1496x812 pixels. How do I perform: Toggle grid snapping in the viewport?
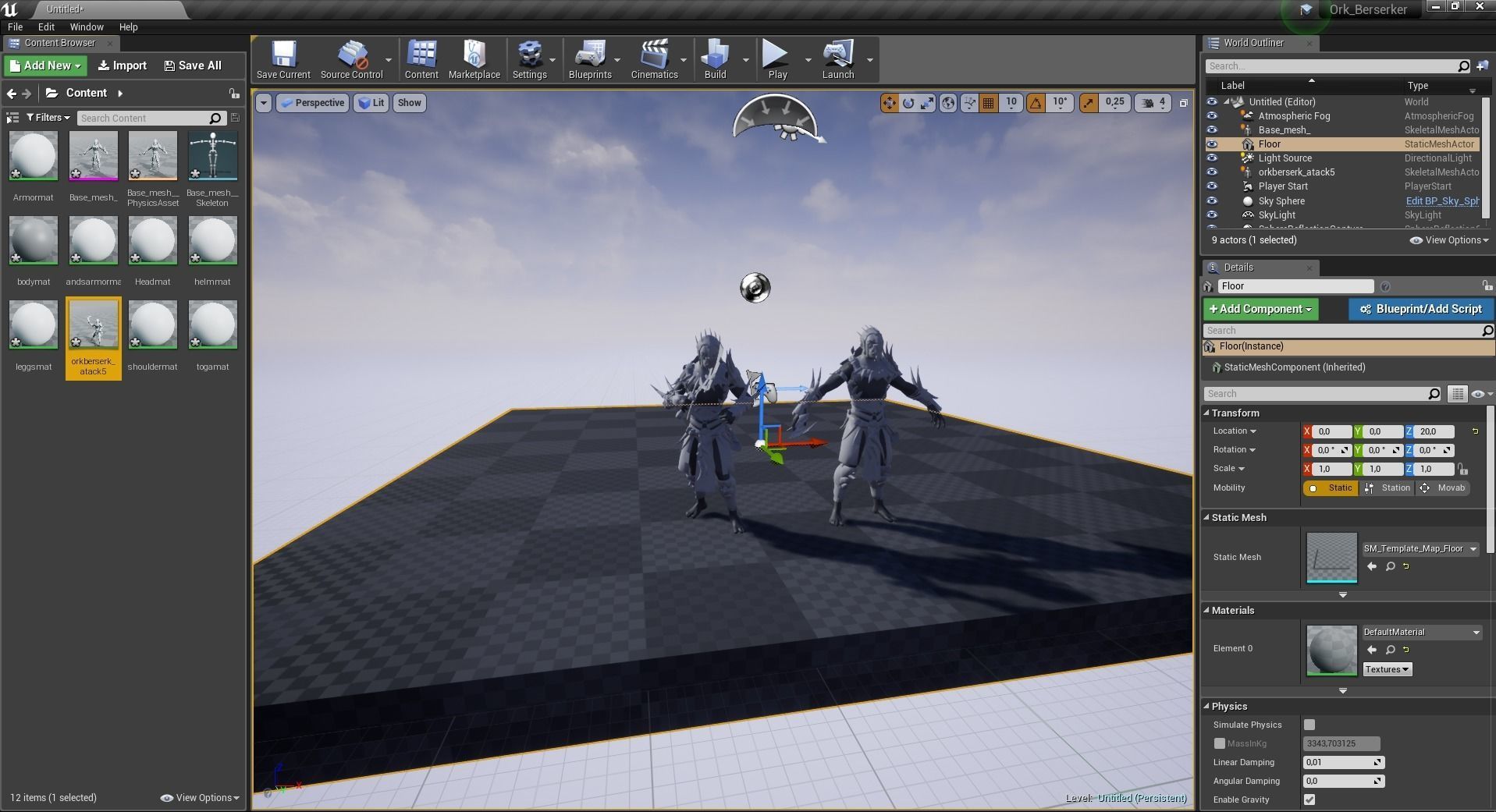tap(989, 103)
